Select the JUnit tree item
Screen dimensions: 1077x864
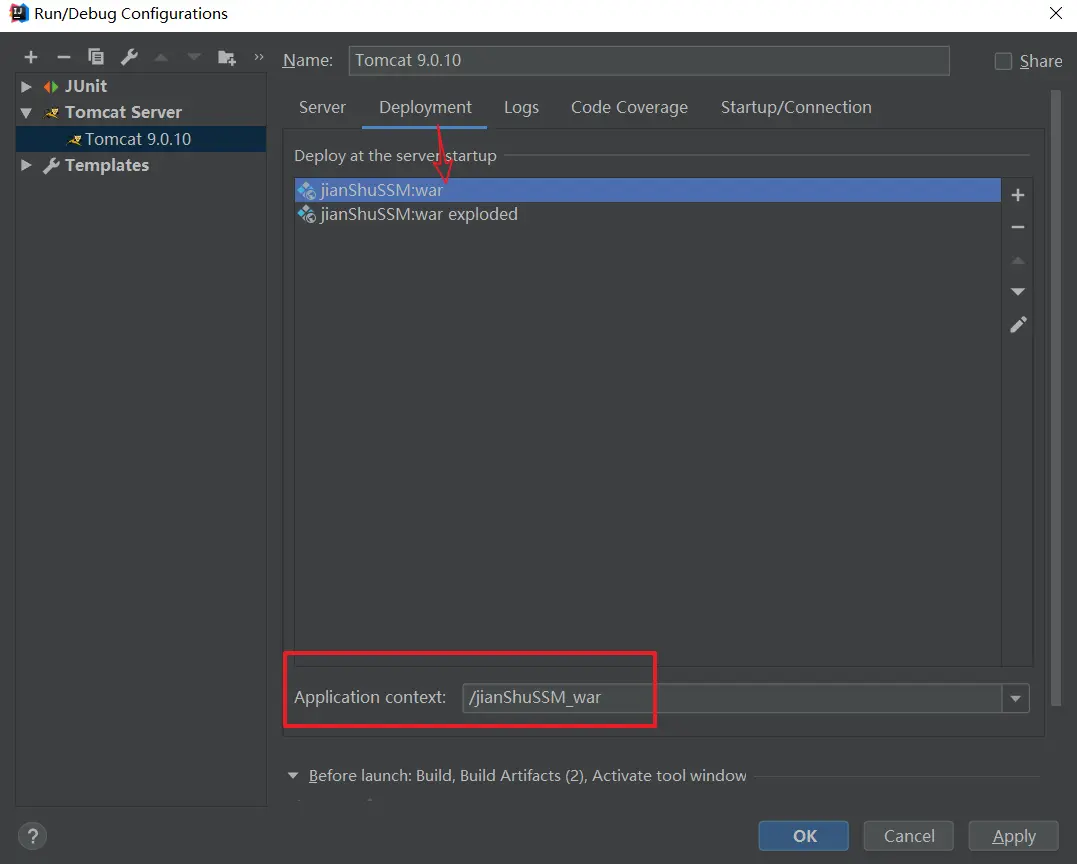pos(141,87)
